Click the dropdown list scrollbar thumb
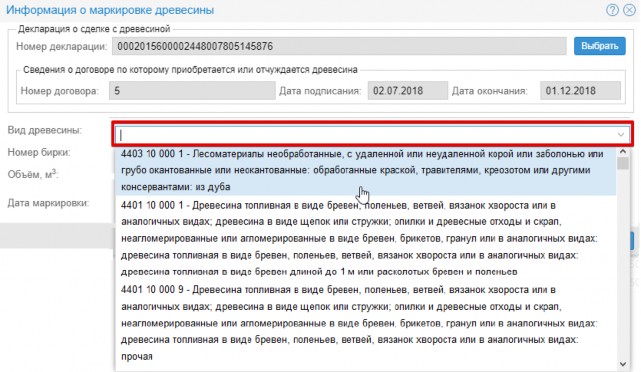Screen dimensions: 641x372 point(623,163)
